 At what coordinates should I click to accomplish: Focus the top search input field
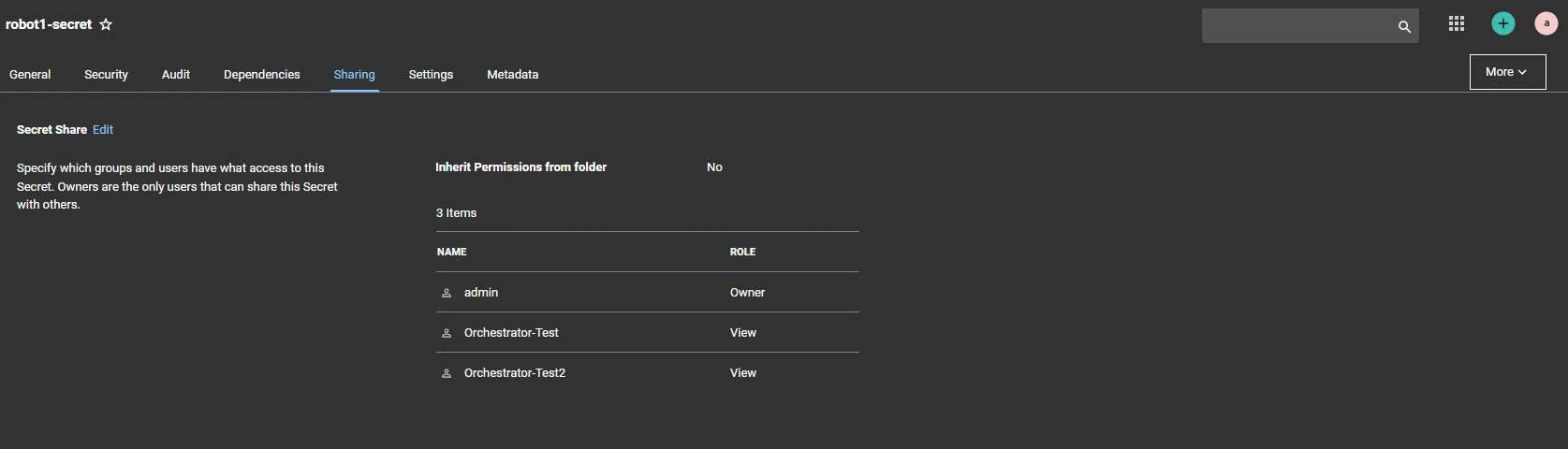[x=1298, y=26]
